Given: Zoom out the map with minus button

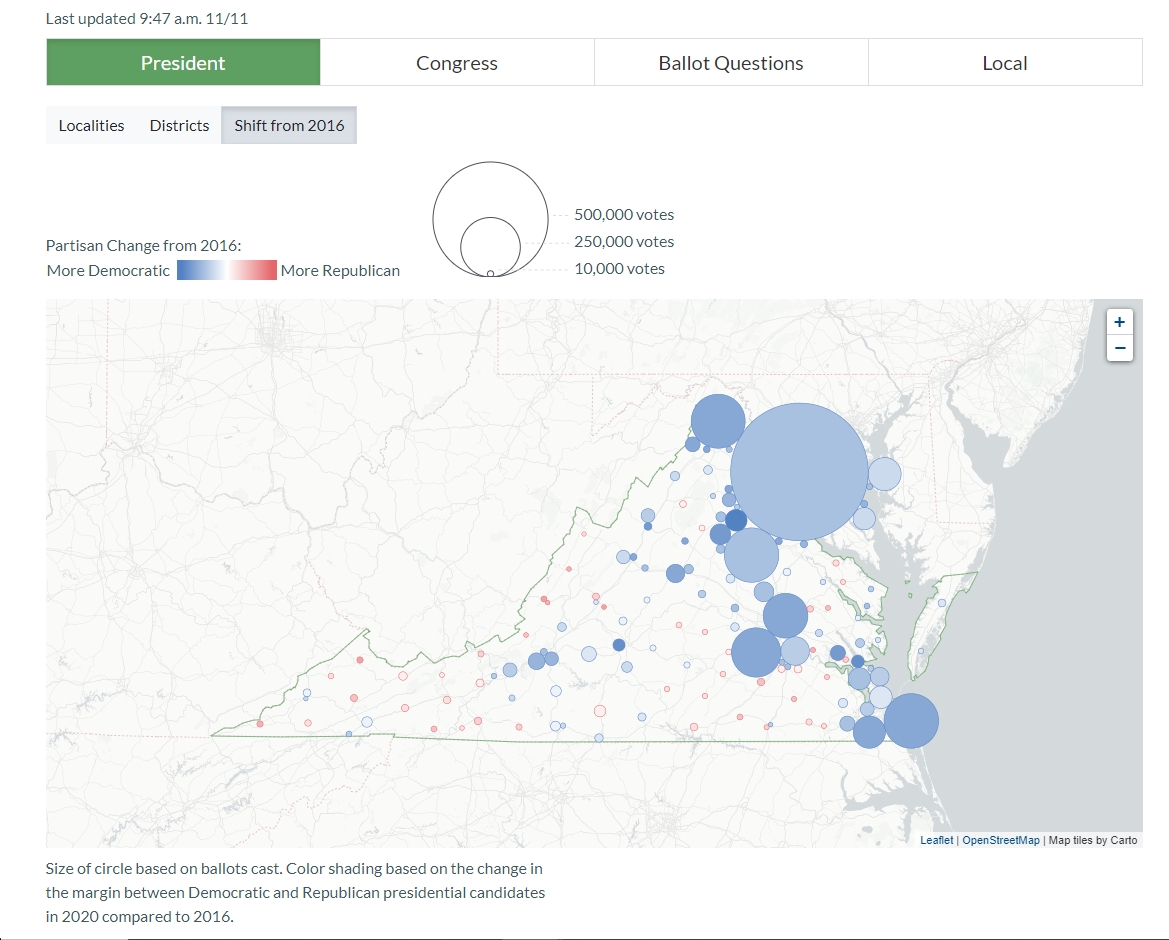Looking at the screenshot, I should pos(1119,348).
